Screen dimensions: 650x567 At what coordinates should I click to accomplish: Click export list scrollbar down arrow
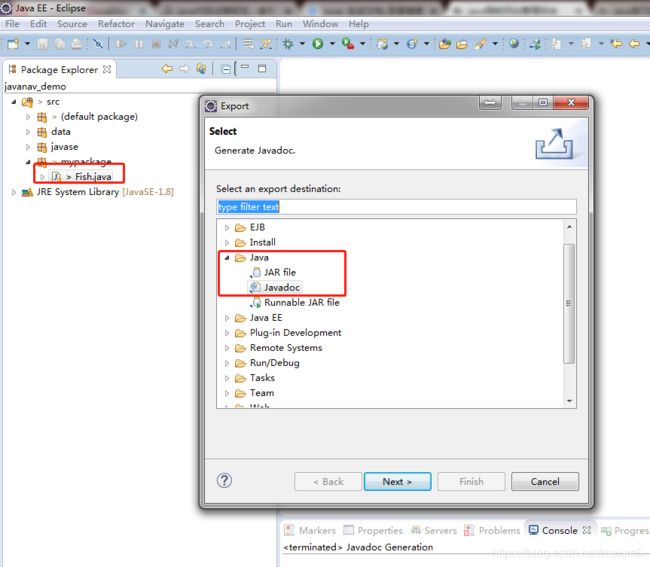click(x=569, y=401)
